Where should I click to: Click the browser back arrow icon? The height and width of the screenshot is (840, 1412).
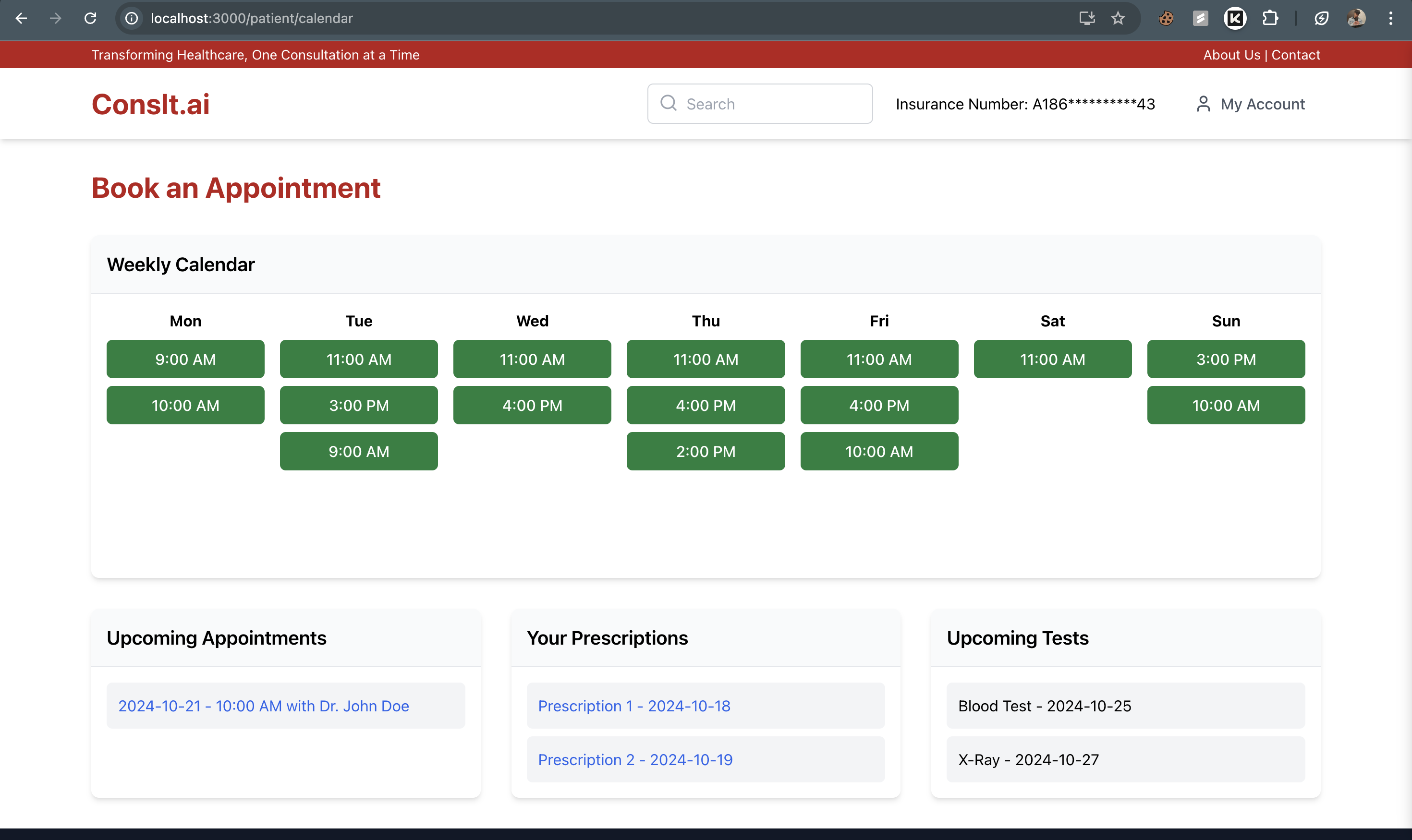click(x=21, y=18)
